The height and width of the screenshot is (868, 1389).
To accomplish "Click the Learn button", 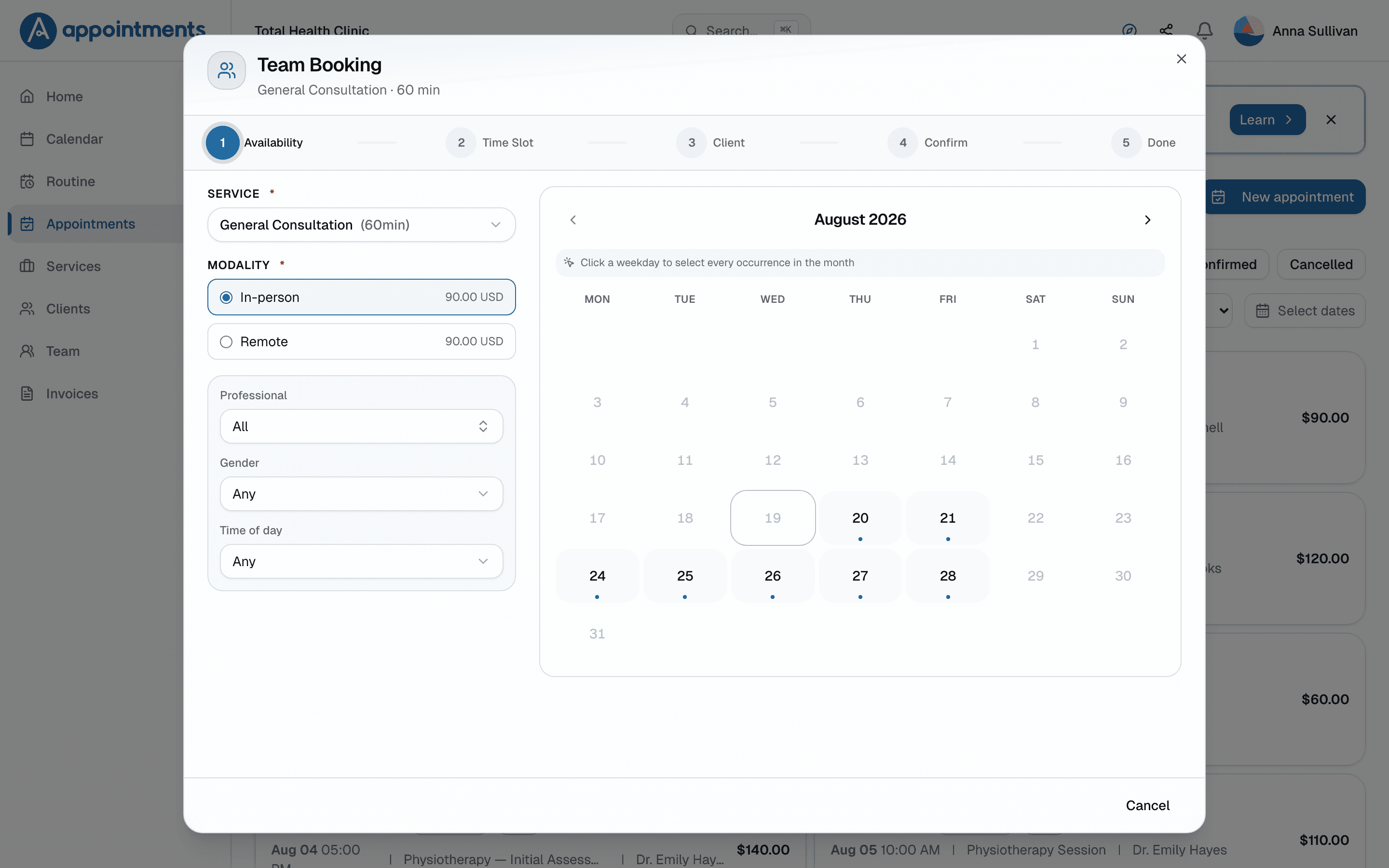I will point(1267,120).
